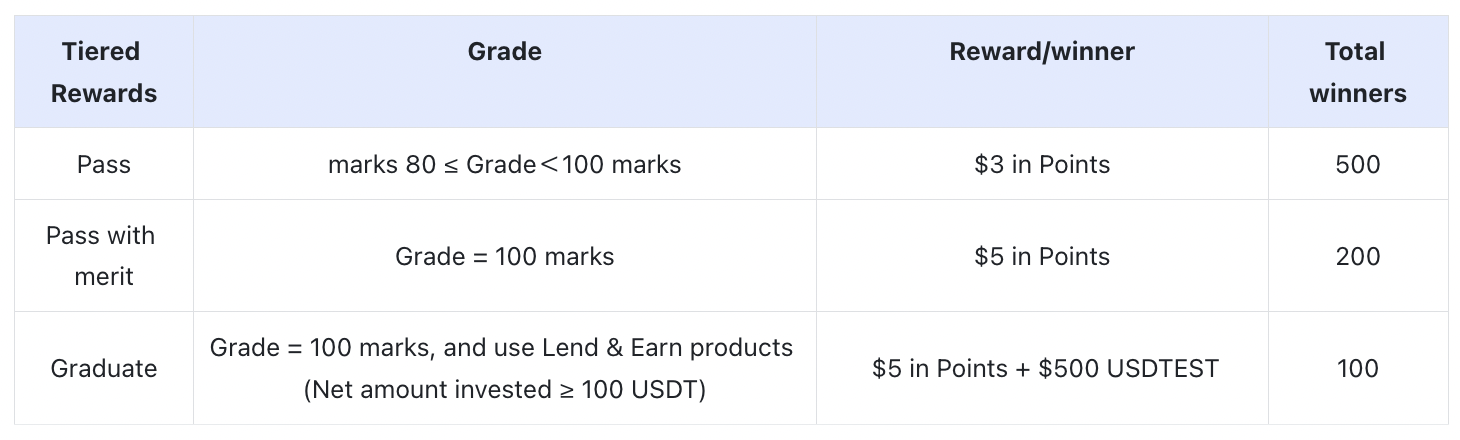Image resolution: width=1460 pixels, height=440 pixels.
Task: Click the word merit in second row
Action: click(x=104, y=276)
